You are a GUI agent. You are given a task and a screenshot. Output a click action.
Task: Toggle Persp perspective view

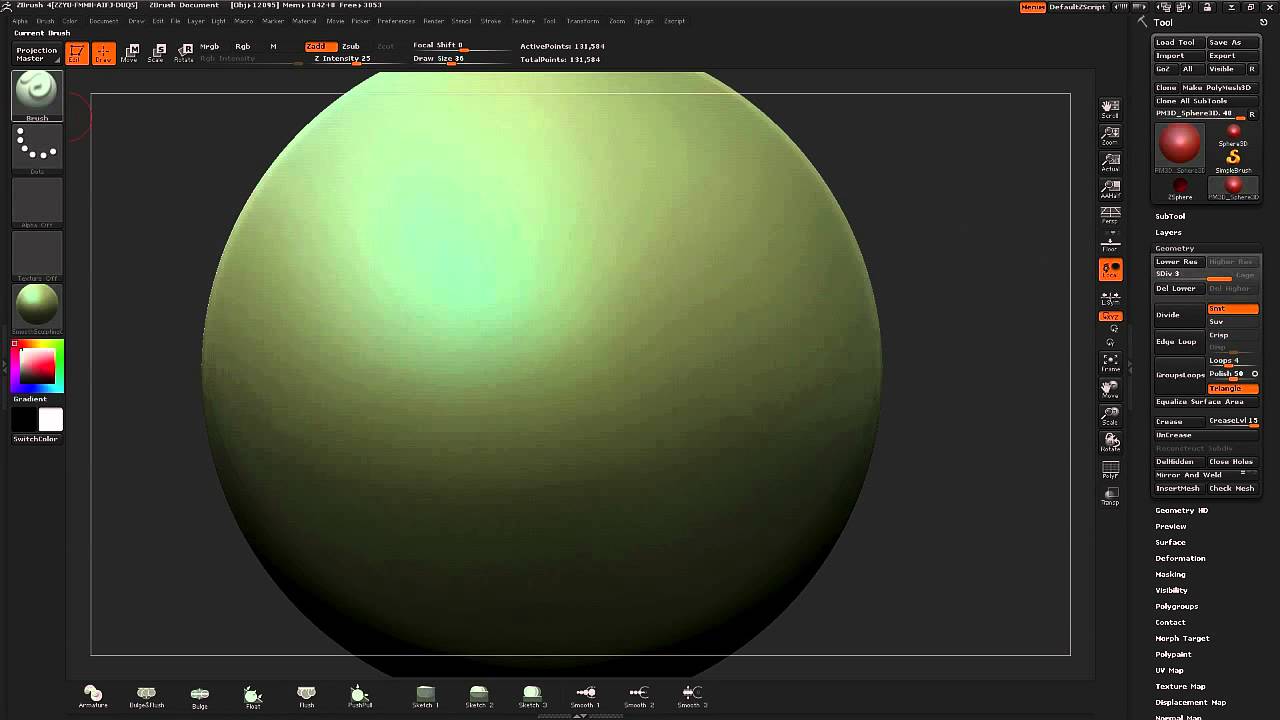click(1110, 215)
